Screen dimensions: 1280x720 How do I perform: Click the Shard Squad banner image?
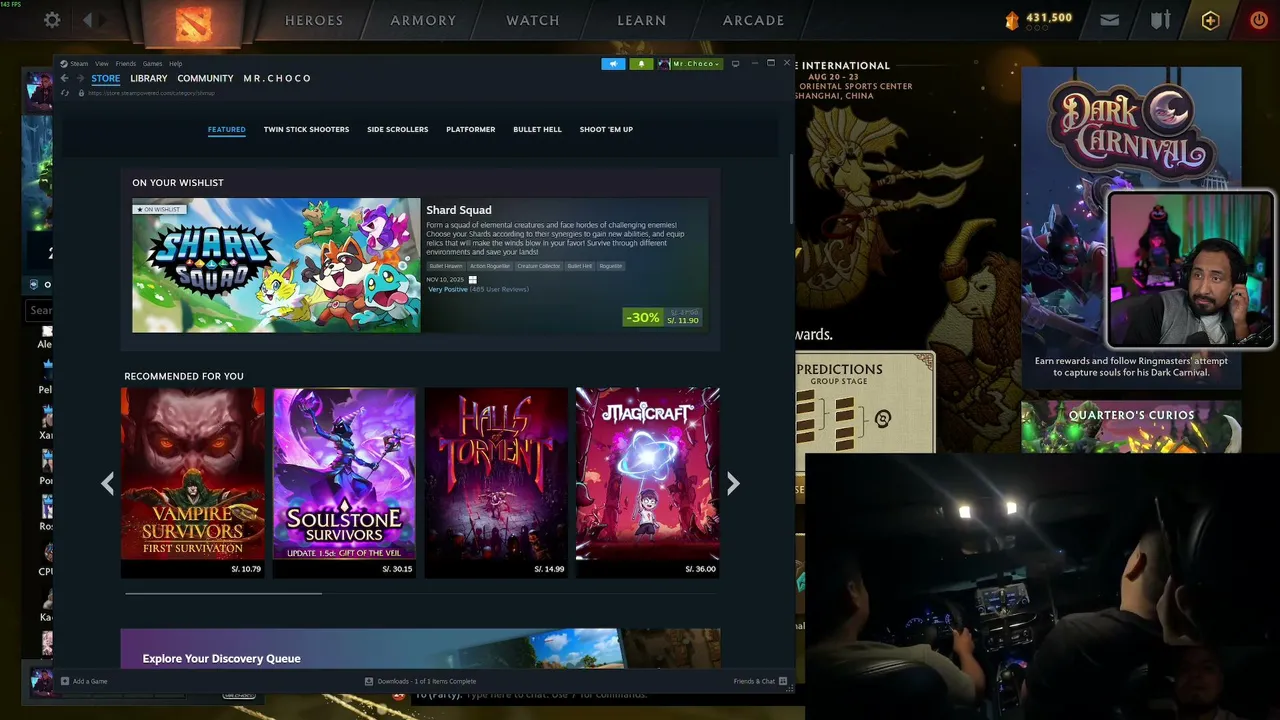[276, 265]
